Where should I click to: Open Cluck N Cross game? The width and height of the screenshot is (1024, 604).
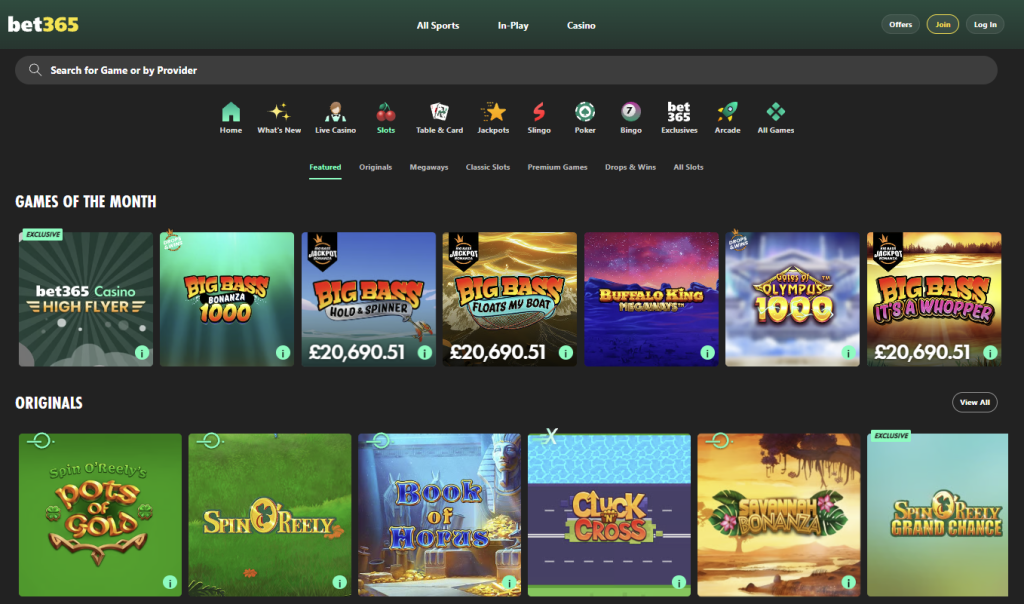click(x=609, y=515)
